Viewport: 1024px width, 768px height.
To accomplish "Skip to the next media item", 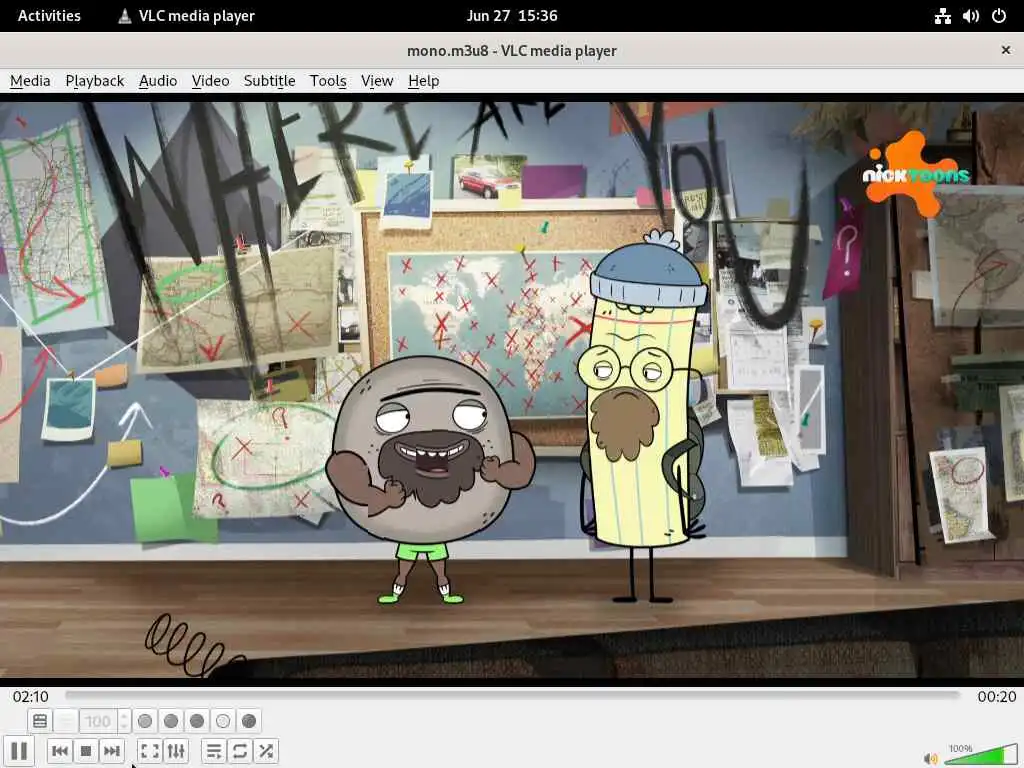I will (x=112, y=751).
